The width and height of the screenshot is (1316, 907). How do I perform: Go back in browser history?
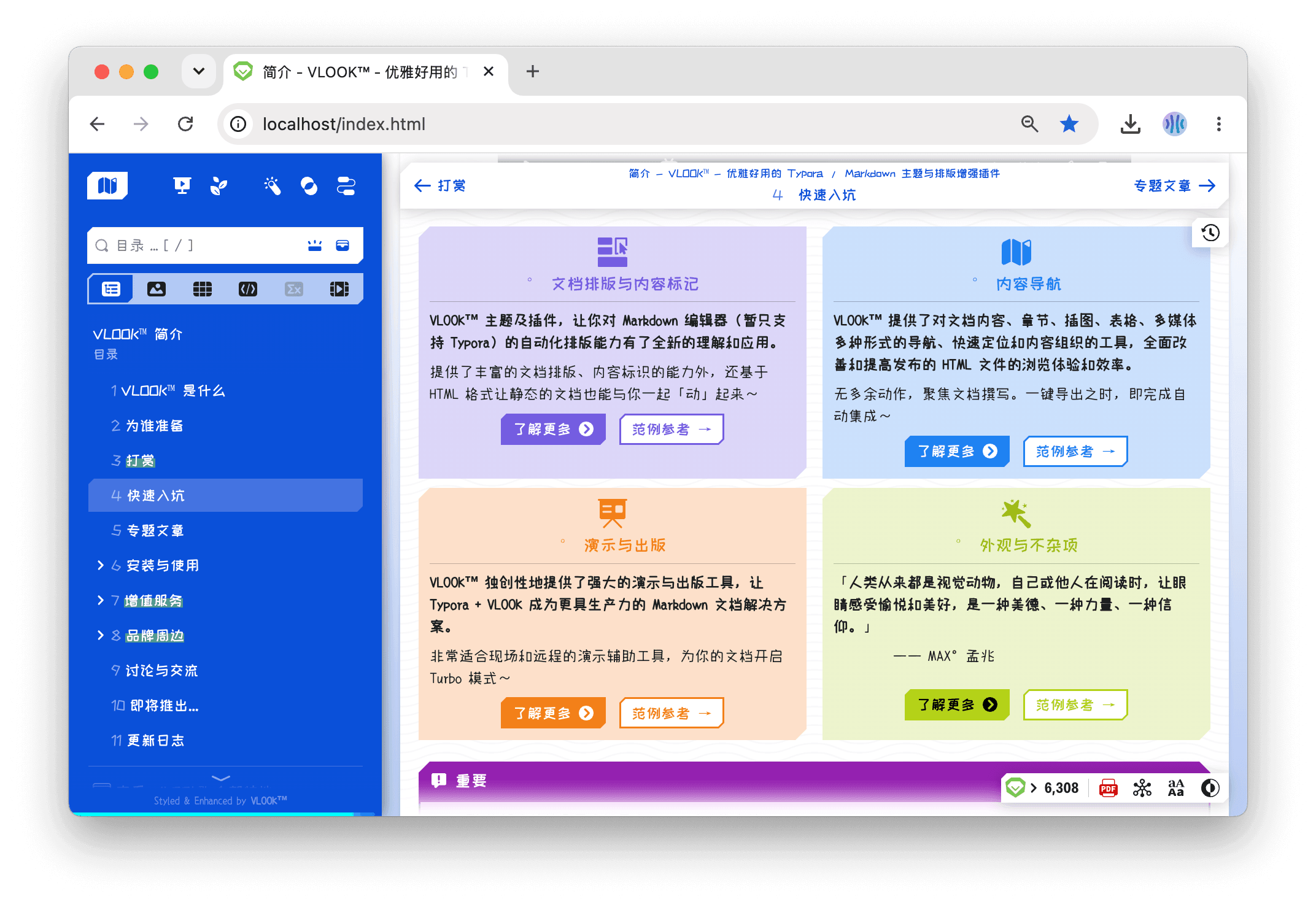click(98, 124)
